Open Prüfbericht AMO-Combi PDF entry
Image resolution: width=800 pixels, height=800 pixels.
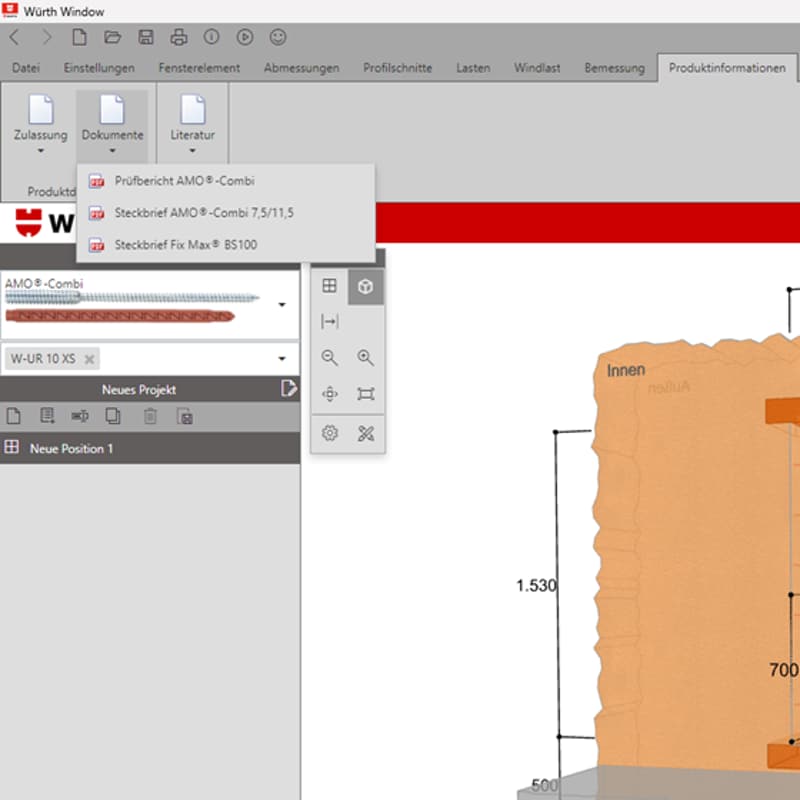[x=183, y=181]
